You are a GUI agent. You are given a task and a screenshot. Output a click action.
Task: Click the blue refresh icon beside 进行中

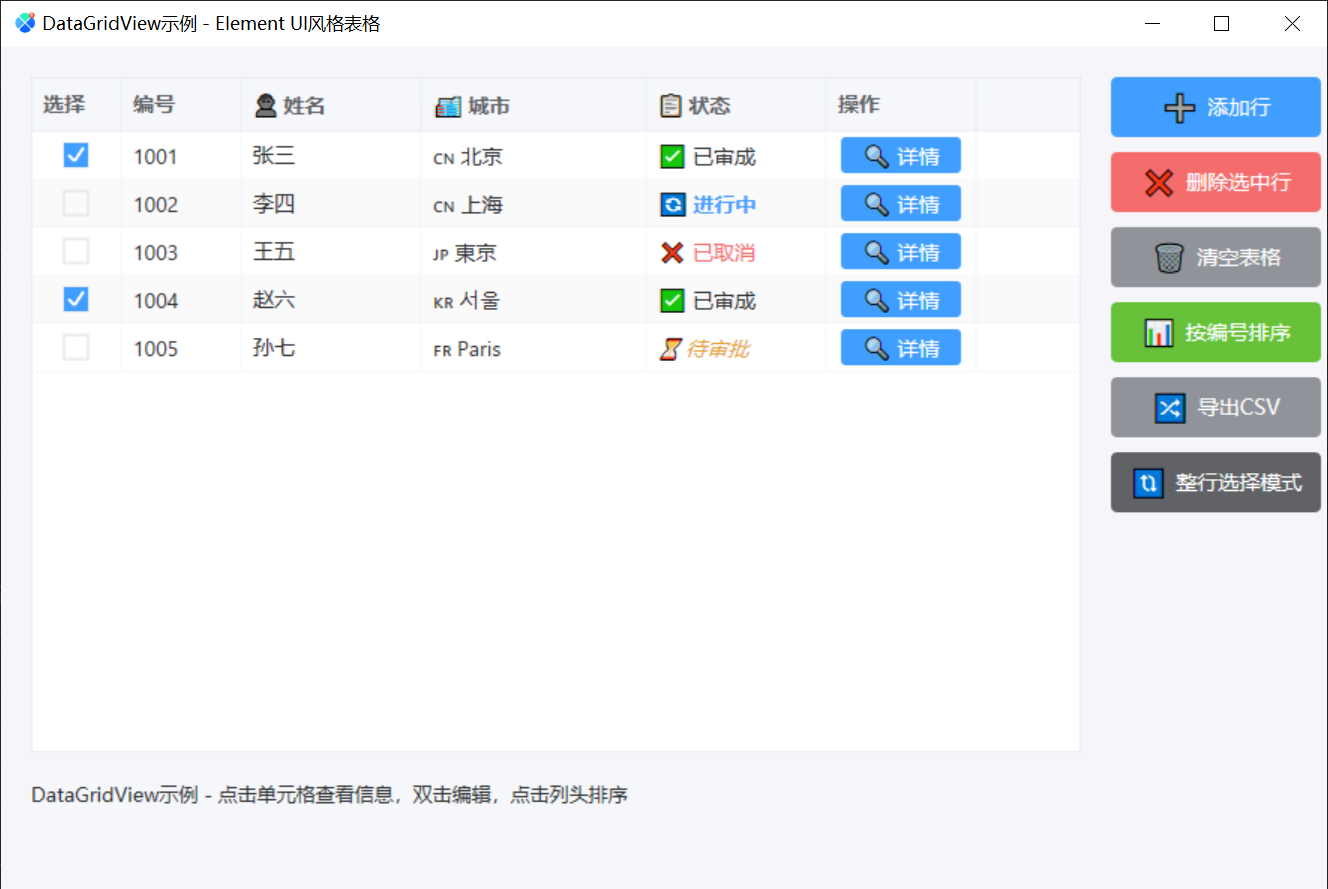(x=671, y=204)
